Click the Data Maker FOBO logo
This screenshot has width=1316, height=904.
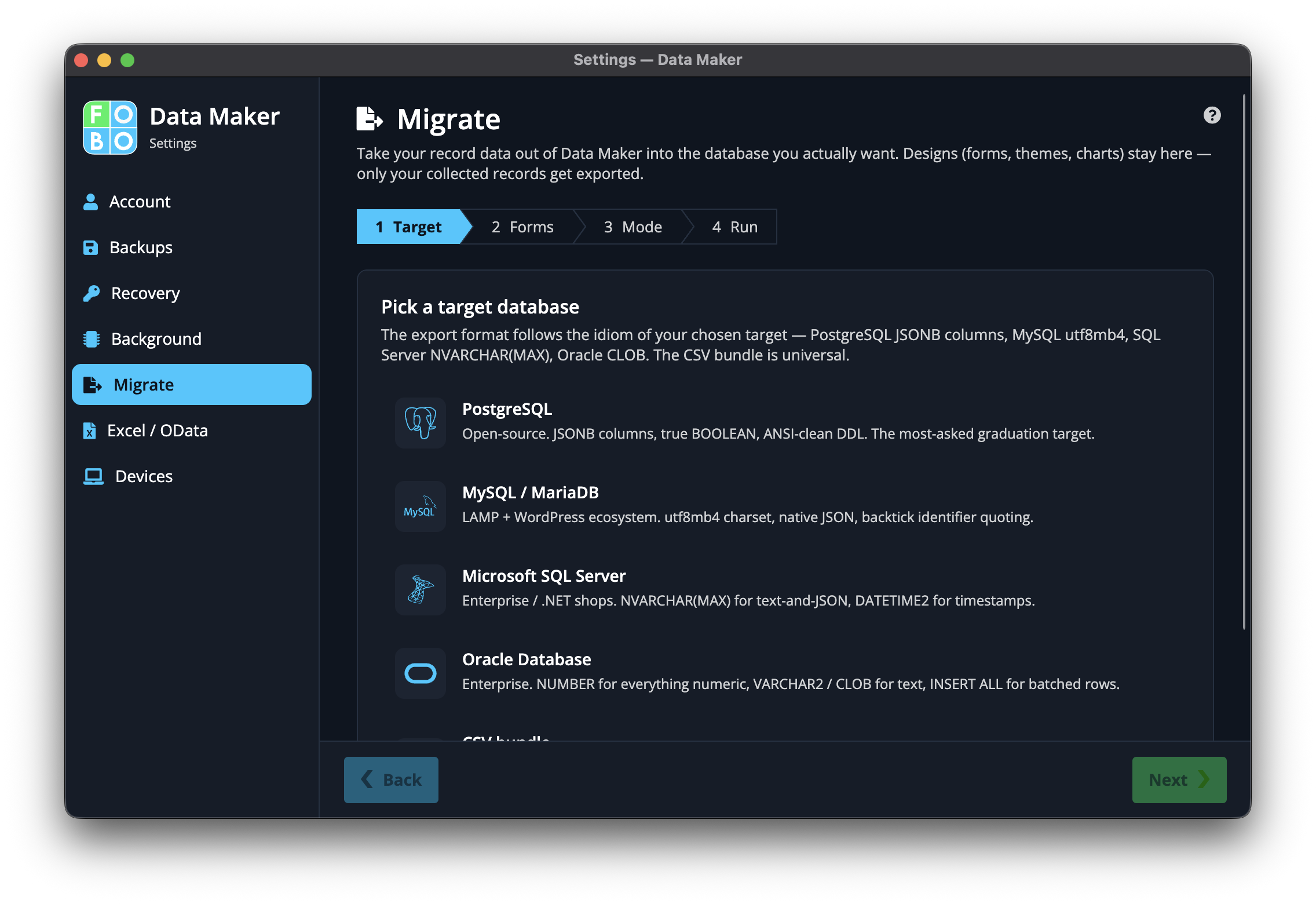[x=110, y=127]
